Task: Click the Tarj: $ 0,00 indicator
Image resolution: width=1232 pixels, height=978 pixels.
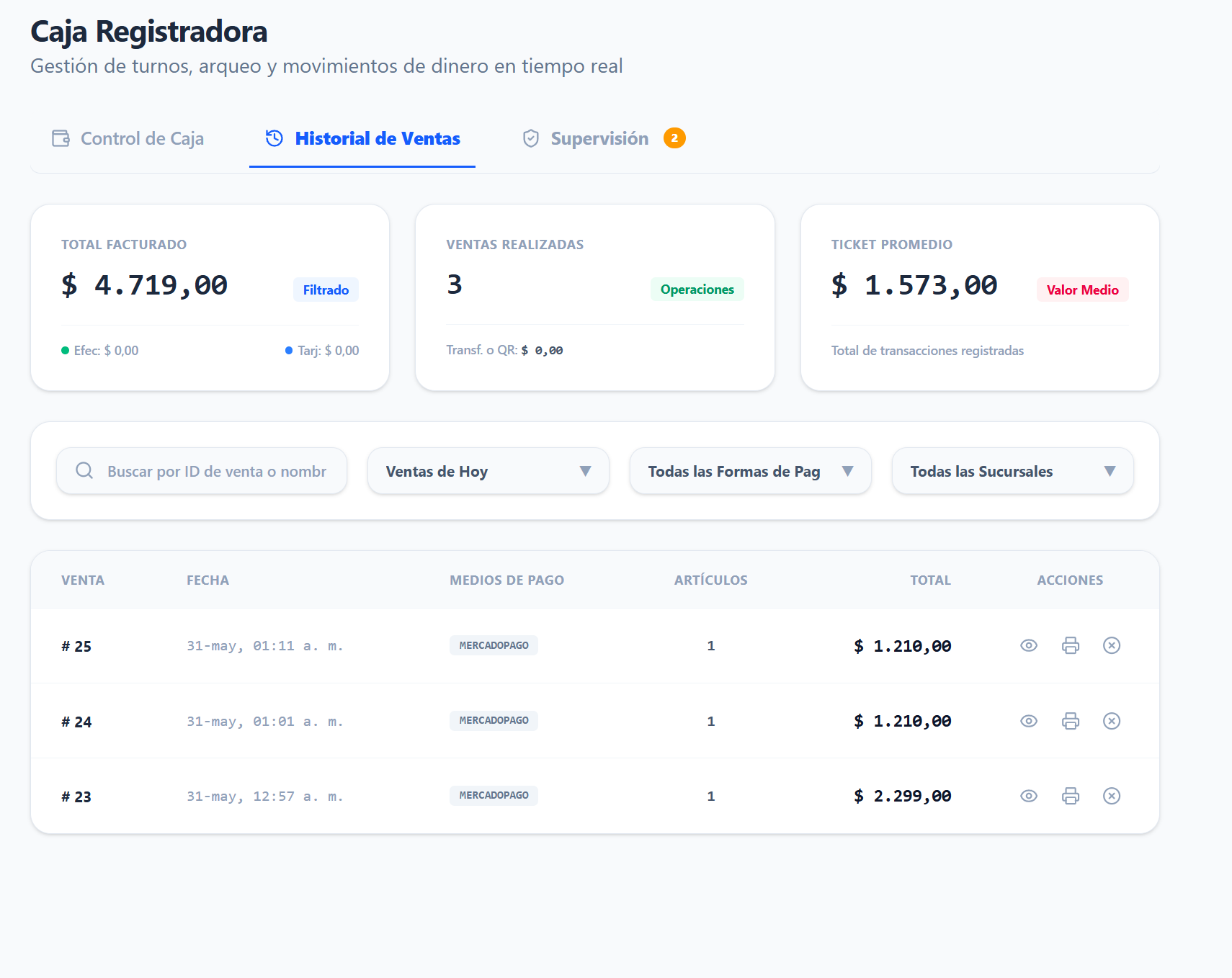Action: click(322, 351)
